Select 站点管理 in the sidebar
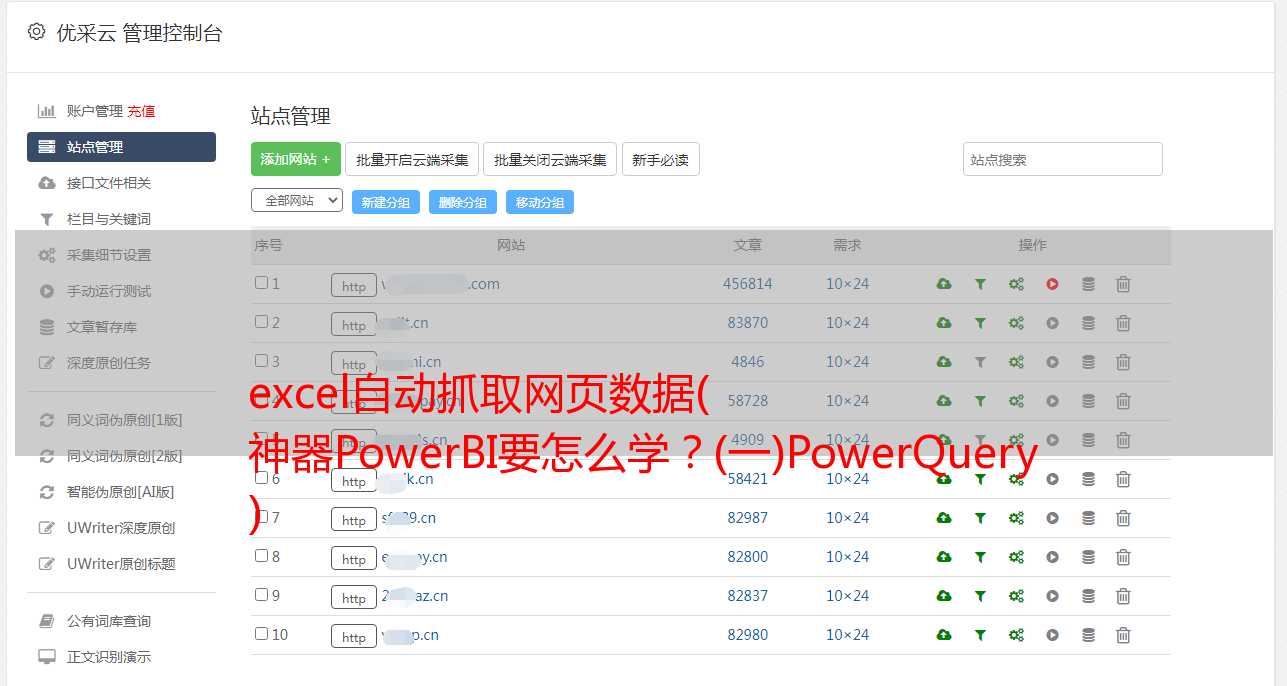1287x686 pixels. (x=121, y=147)
